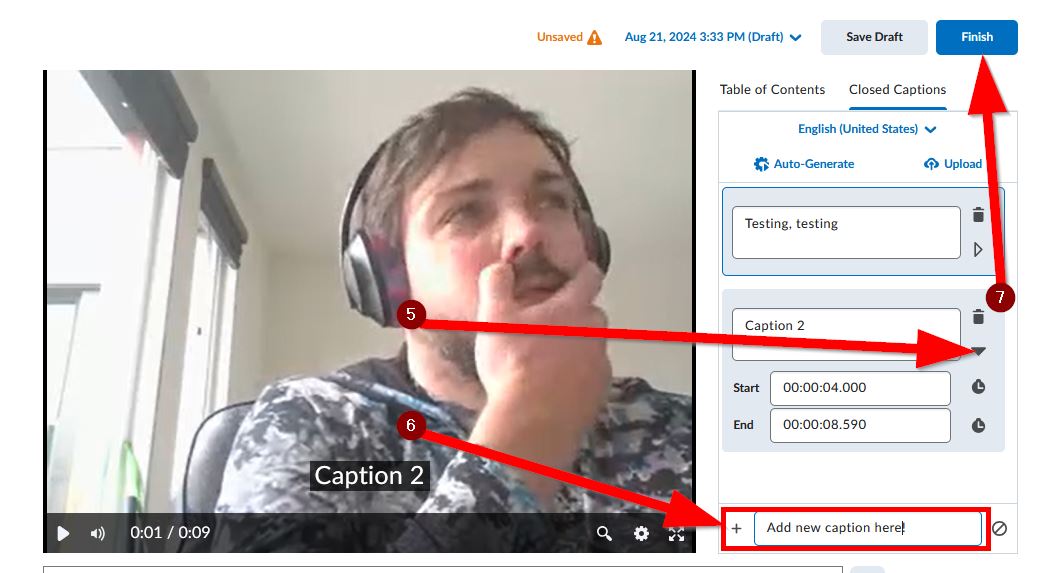Image resolution: width=1043 pixels, height=573 pixels.
Task: Edit the "Caption 2" text box
Action: pyautogui.click(x=846, y=334)
